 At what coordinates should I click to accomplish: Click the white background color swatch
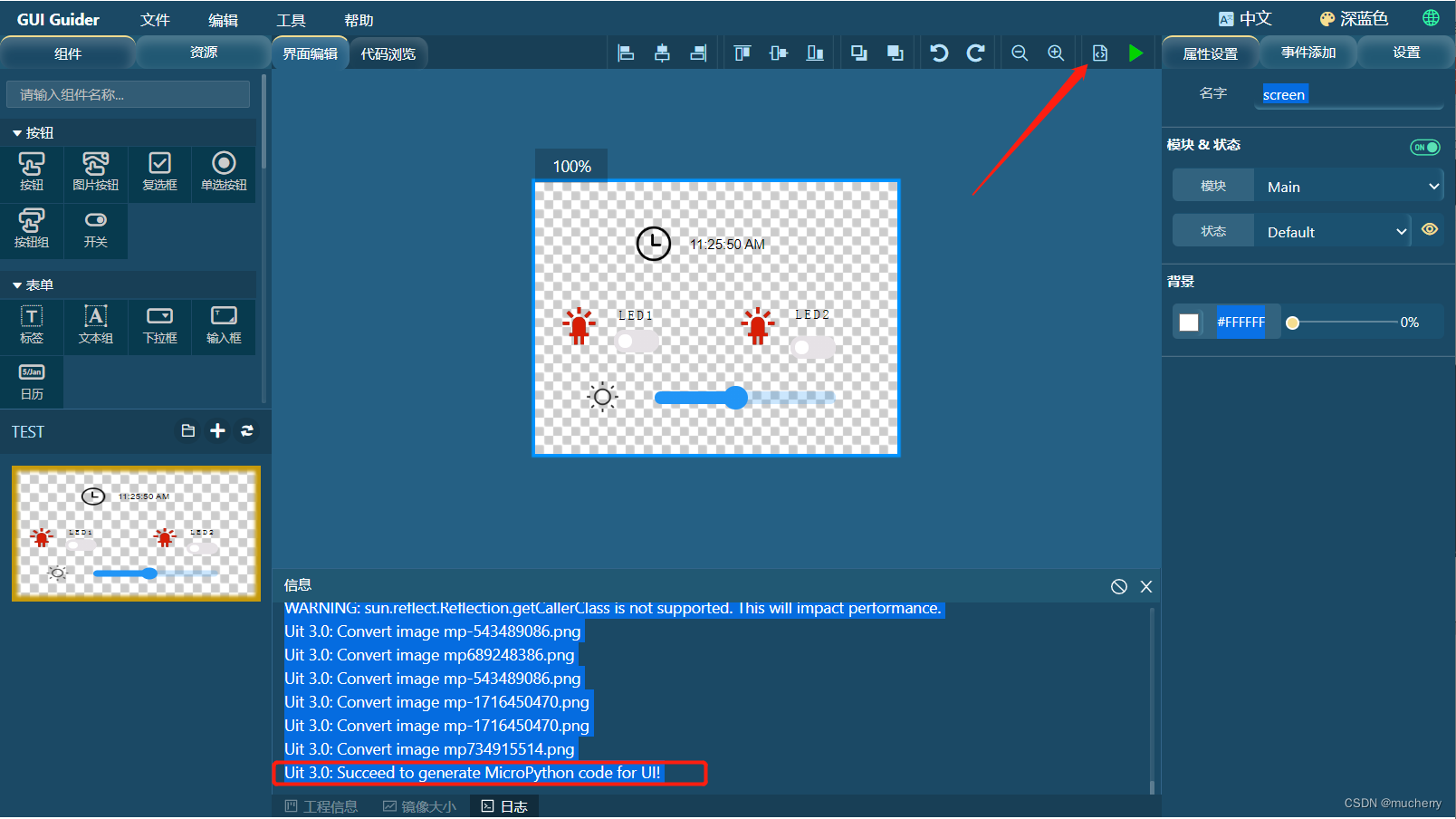point(1189,323)
